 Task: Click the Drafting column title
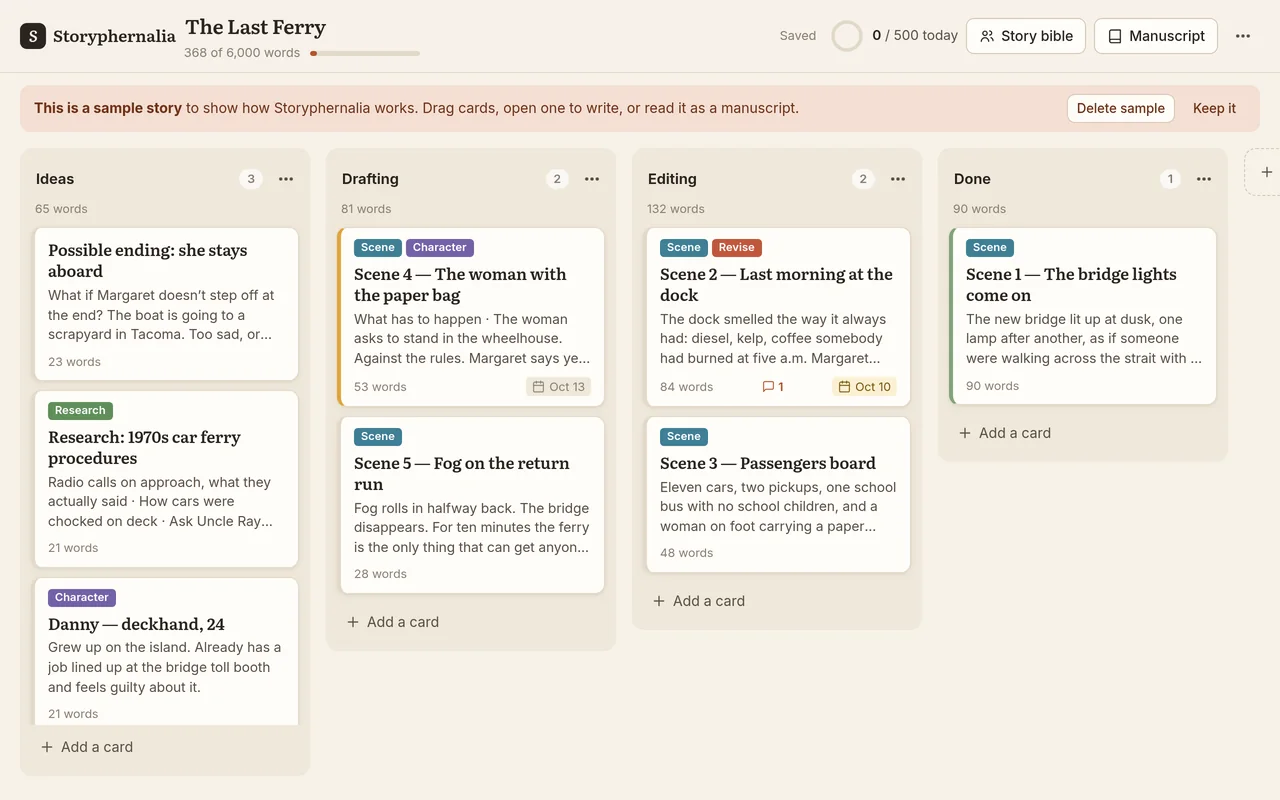(x=370, y=179)
